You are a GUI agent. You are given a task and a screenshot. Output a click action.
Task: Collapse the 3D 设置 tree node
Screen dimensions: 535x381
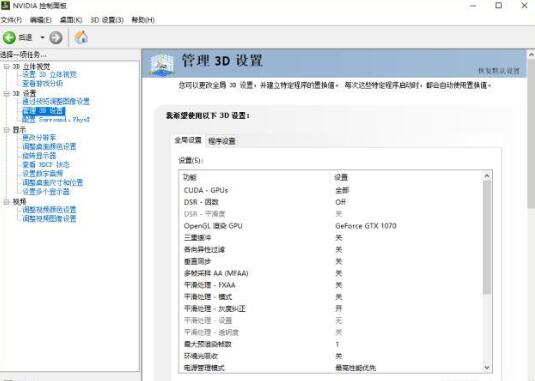[6, 93]
